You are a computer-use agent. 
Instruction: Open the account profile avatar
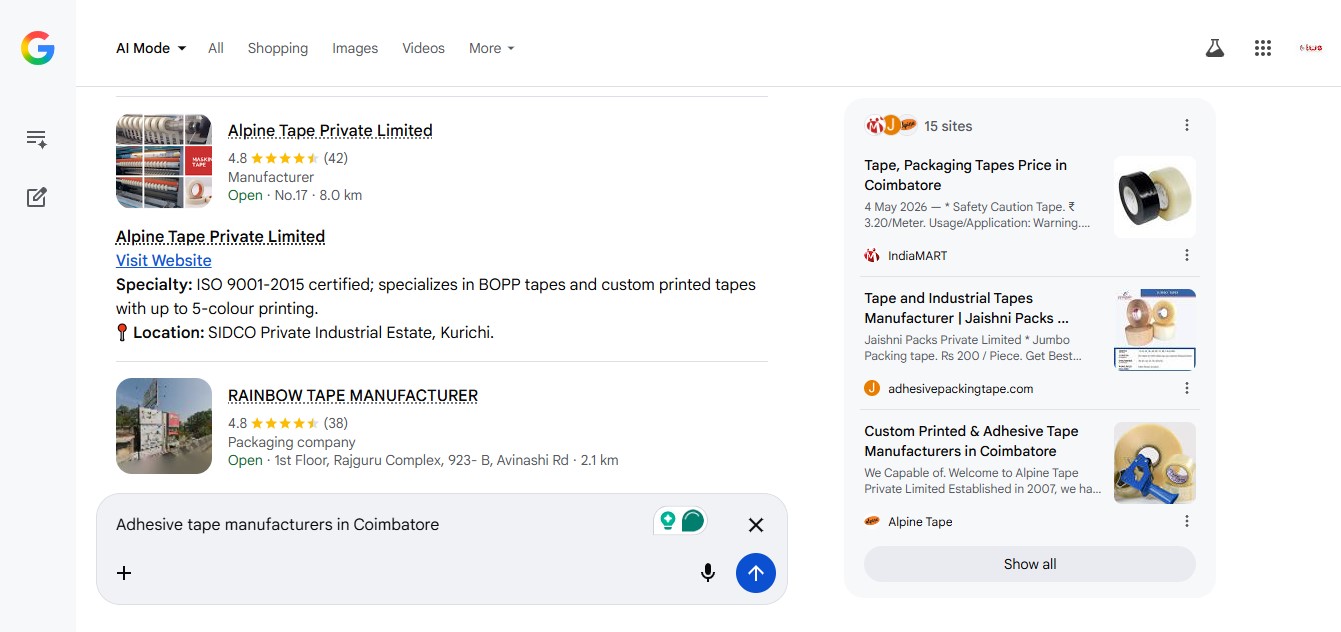pos(1310,48)
